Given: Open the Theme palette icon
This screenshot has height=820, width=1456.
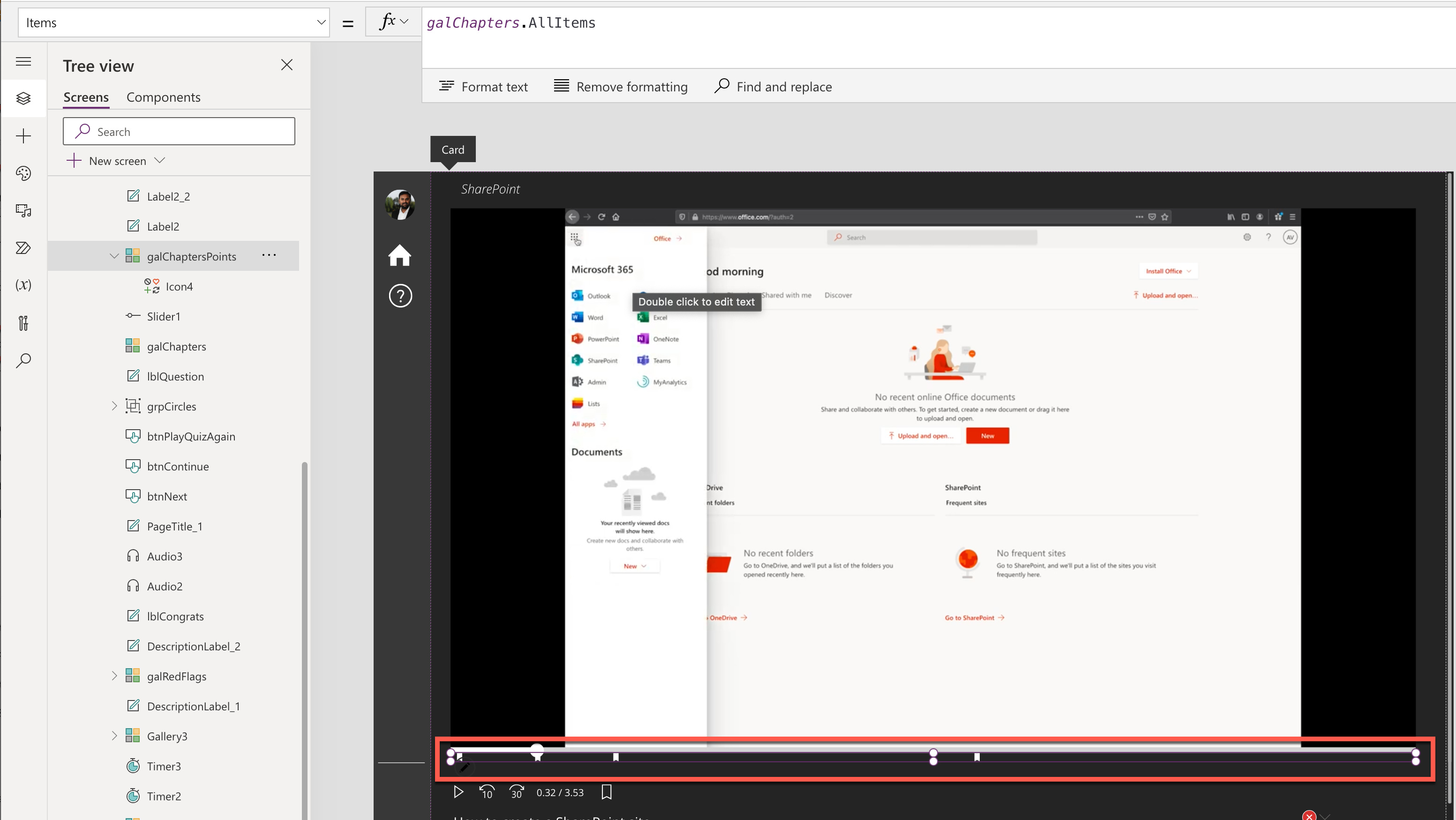Looking at the screenshot, I should (x=23, y=173).
